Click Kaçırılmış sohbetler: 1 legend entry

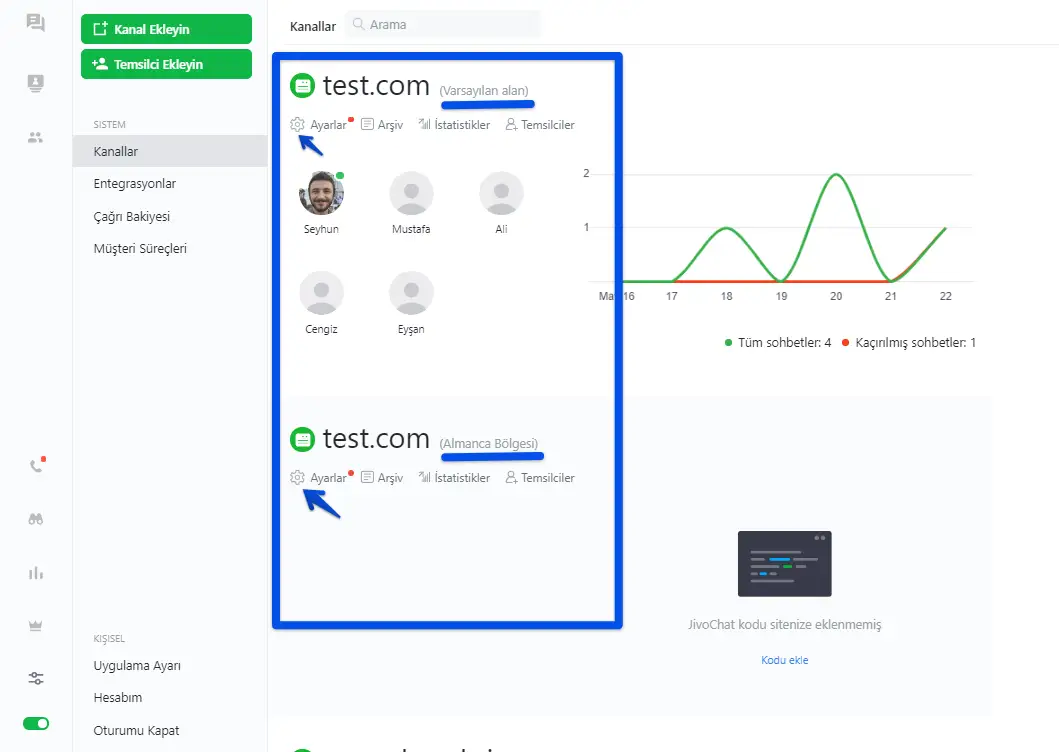(x=909, y=343)
